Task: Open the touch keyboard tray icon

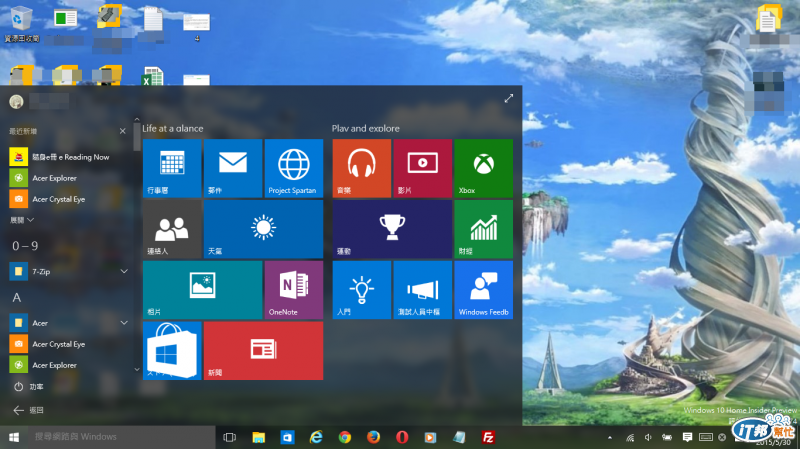Action: point(706,437)
